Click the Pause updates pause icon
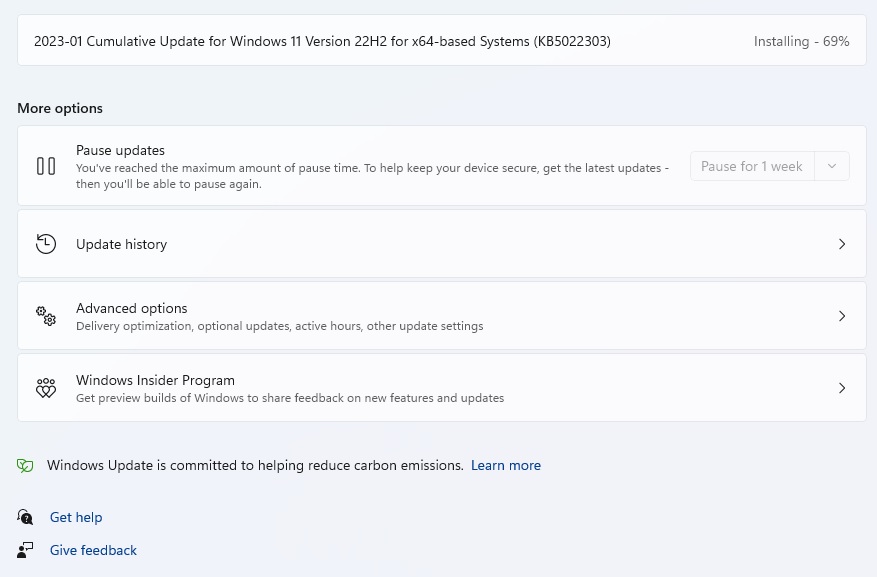Image resolution: width=877 pixels, height=577 pixels. point(46,166)
